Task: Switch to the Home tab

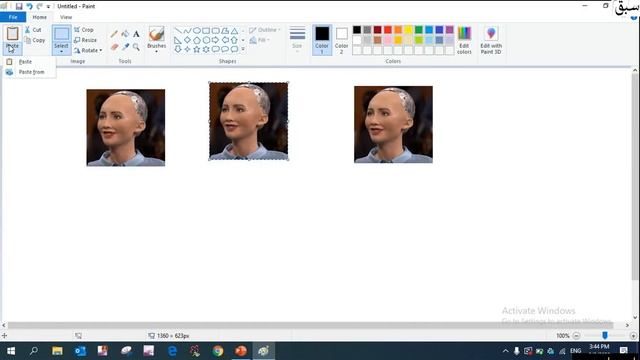Action: pyautogui.click(x=40, y=17)
